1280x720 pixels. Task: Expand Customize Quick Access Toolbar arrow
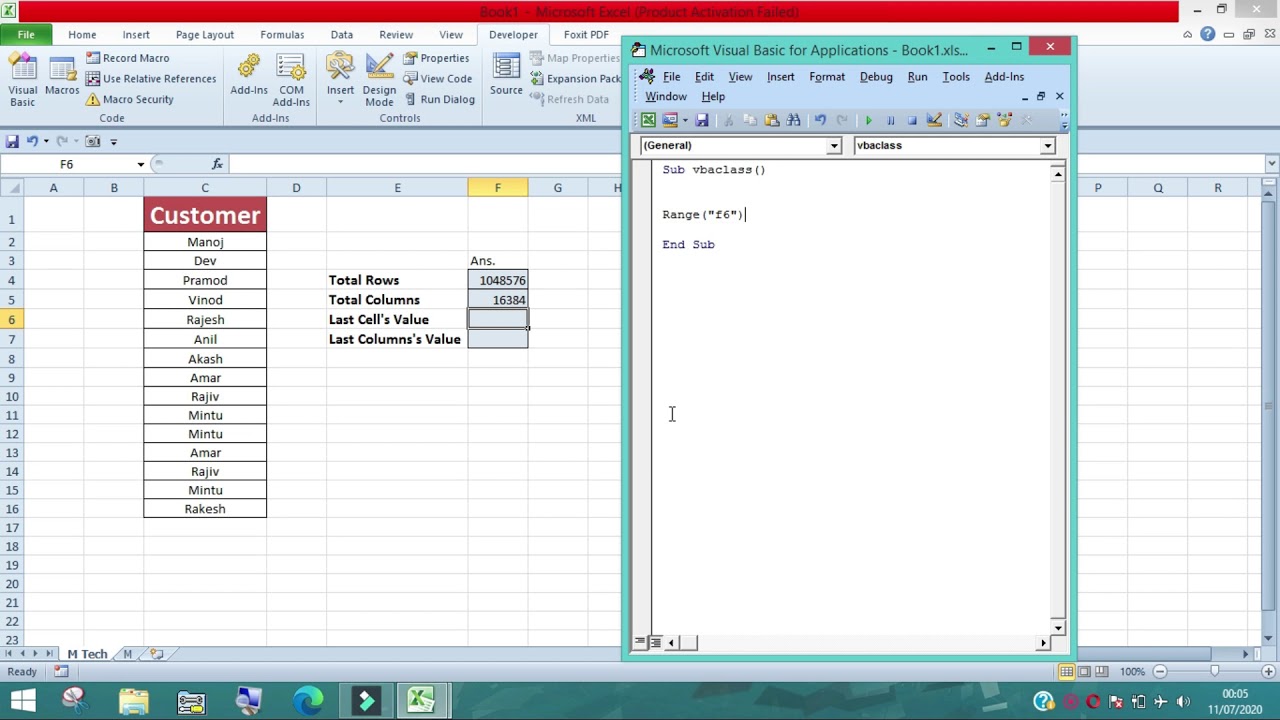(x=113, y=141)
